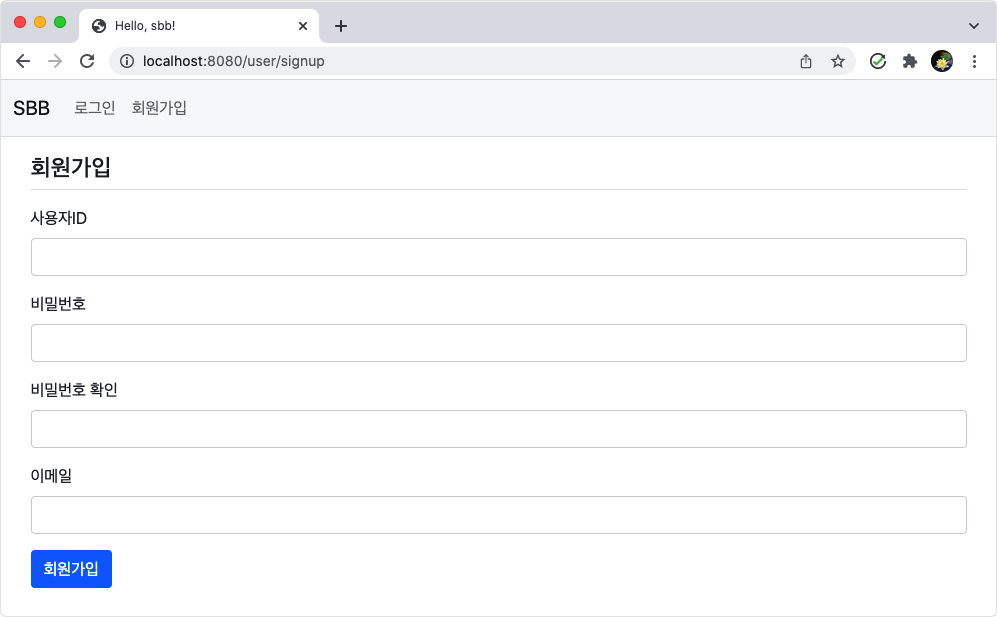Click into the 비밀번호 확인 input field
997x617 pixels.
[498, 429]
